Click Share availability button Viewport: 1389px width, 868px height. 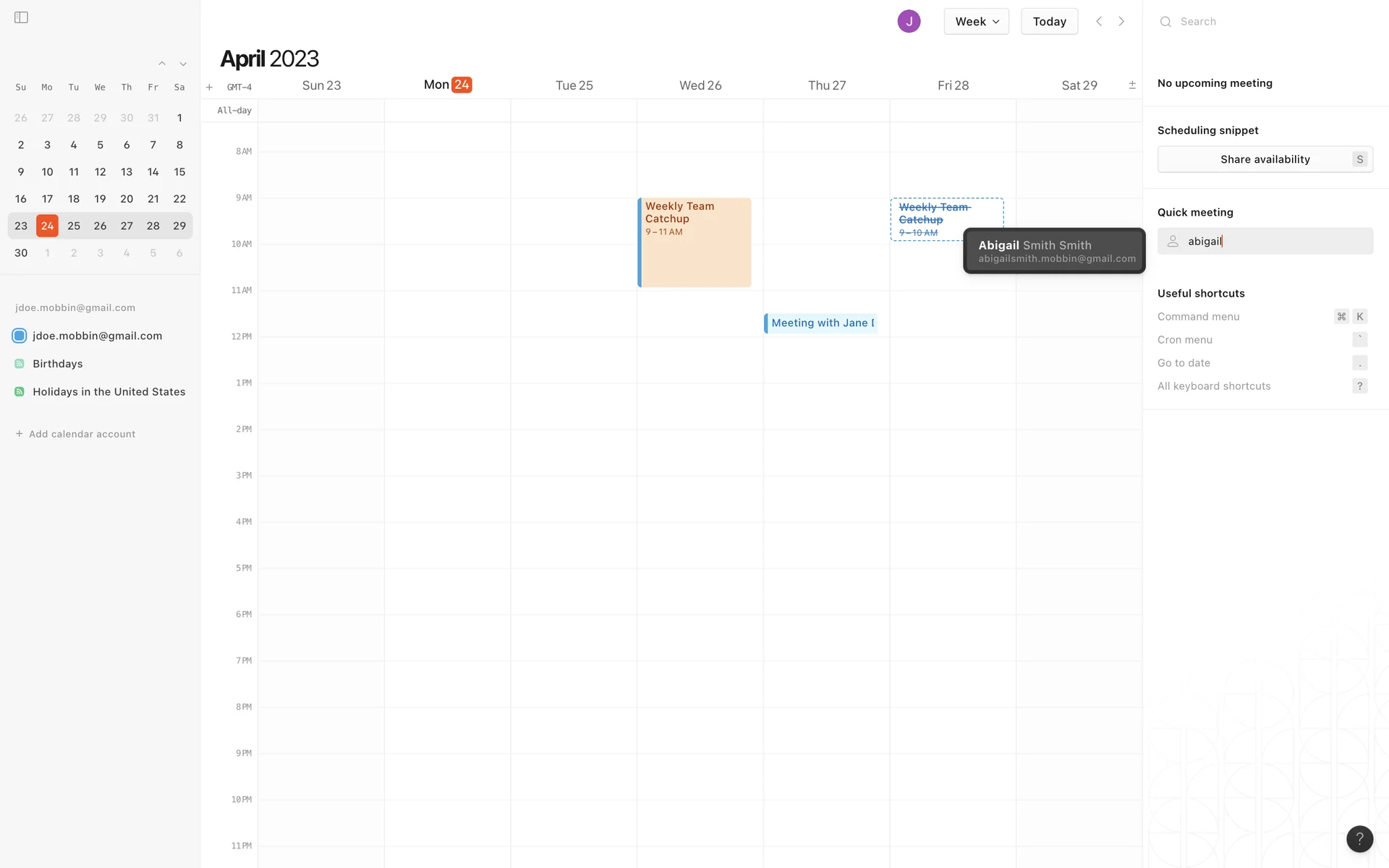coord(1265,159)
